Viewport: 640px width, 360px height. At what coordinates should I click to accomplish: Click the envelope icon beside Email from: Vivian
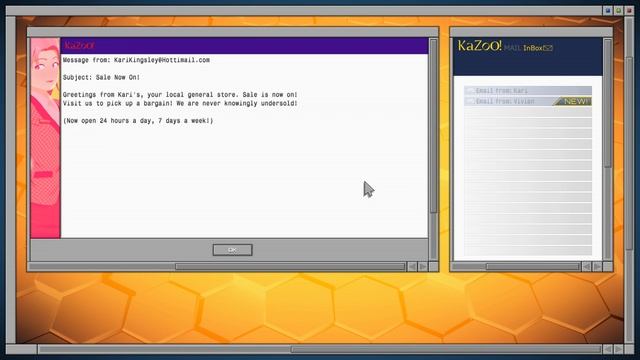point(470,101)
